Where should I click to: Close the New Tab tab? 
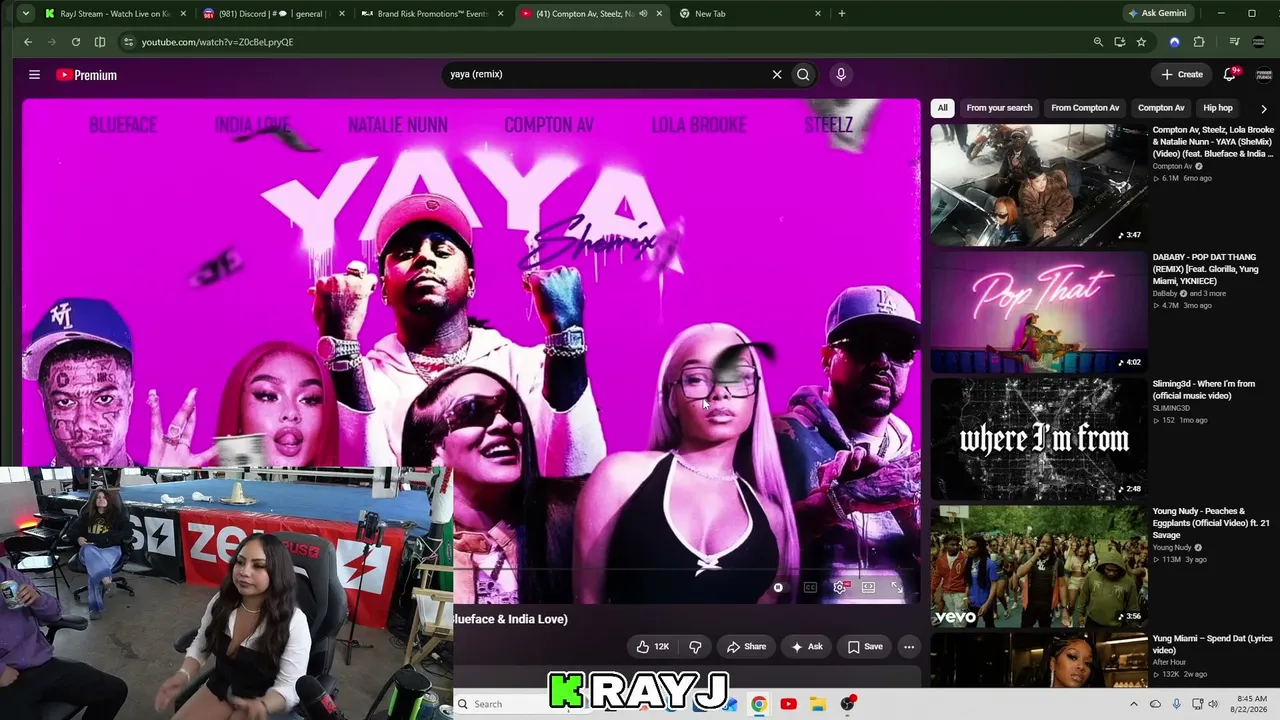click(818, 14)
